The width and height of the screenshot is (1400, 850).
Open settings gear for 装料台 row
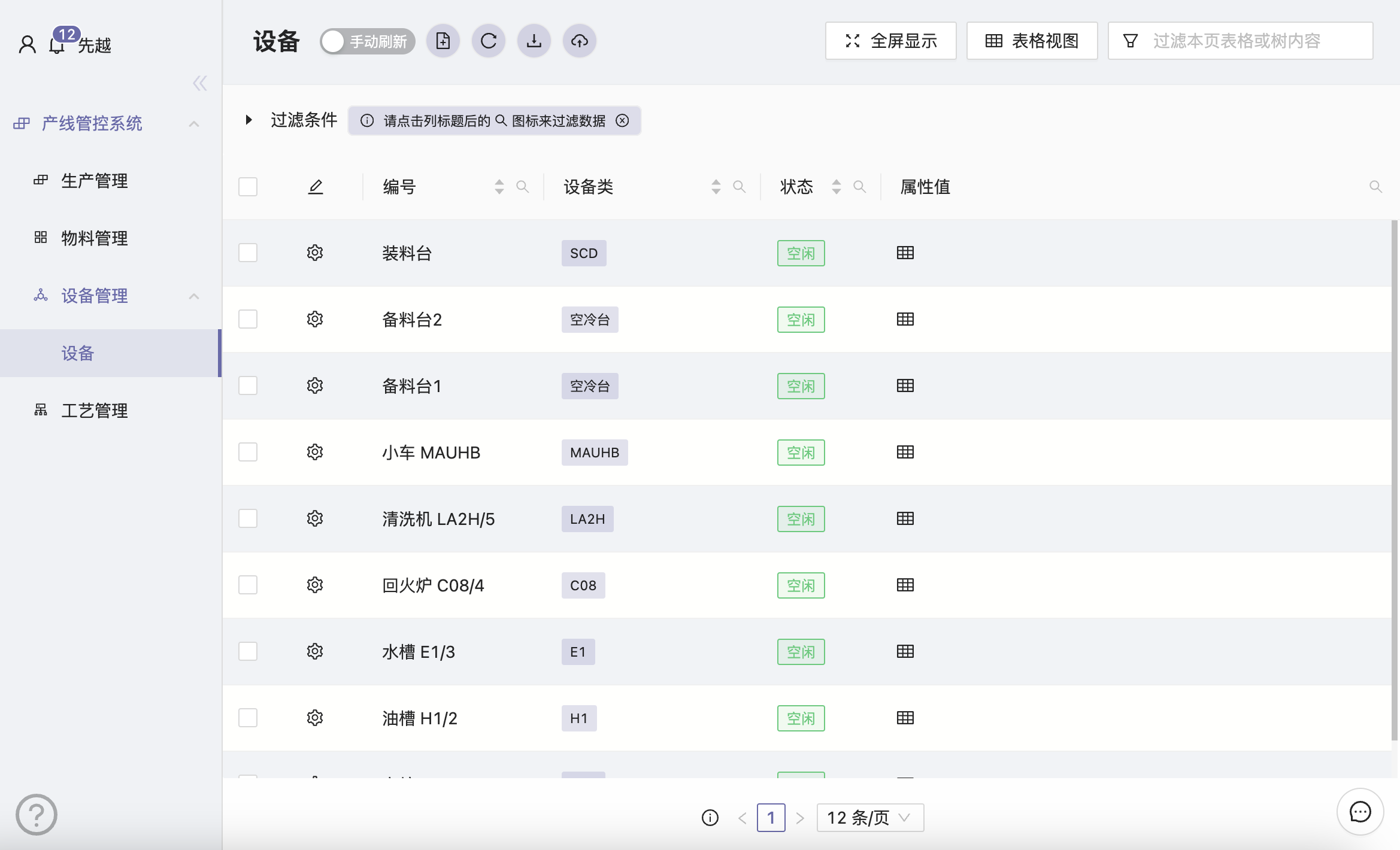pyautogui.click(x=315, y=253)
